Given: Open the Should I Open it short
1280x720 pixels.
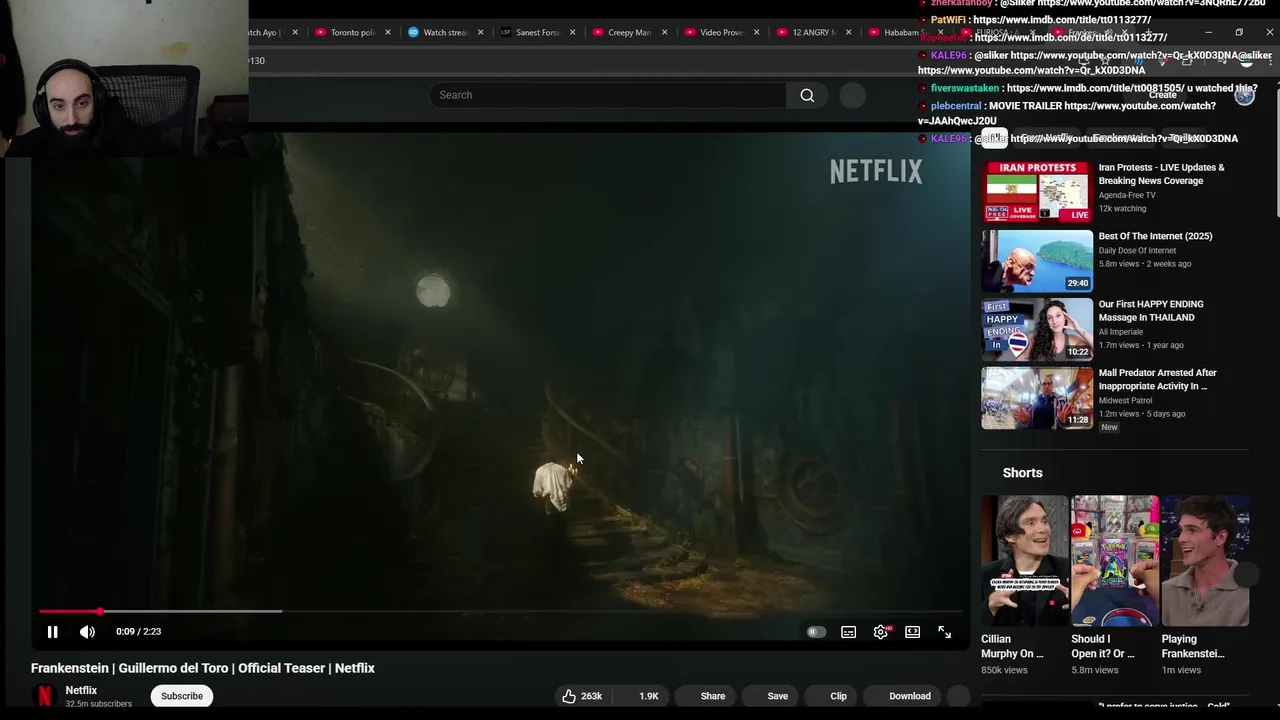Looking at the screenshot, I should click(1115, 560).
